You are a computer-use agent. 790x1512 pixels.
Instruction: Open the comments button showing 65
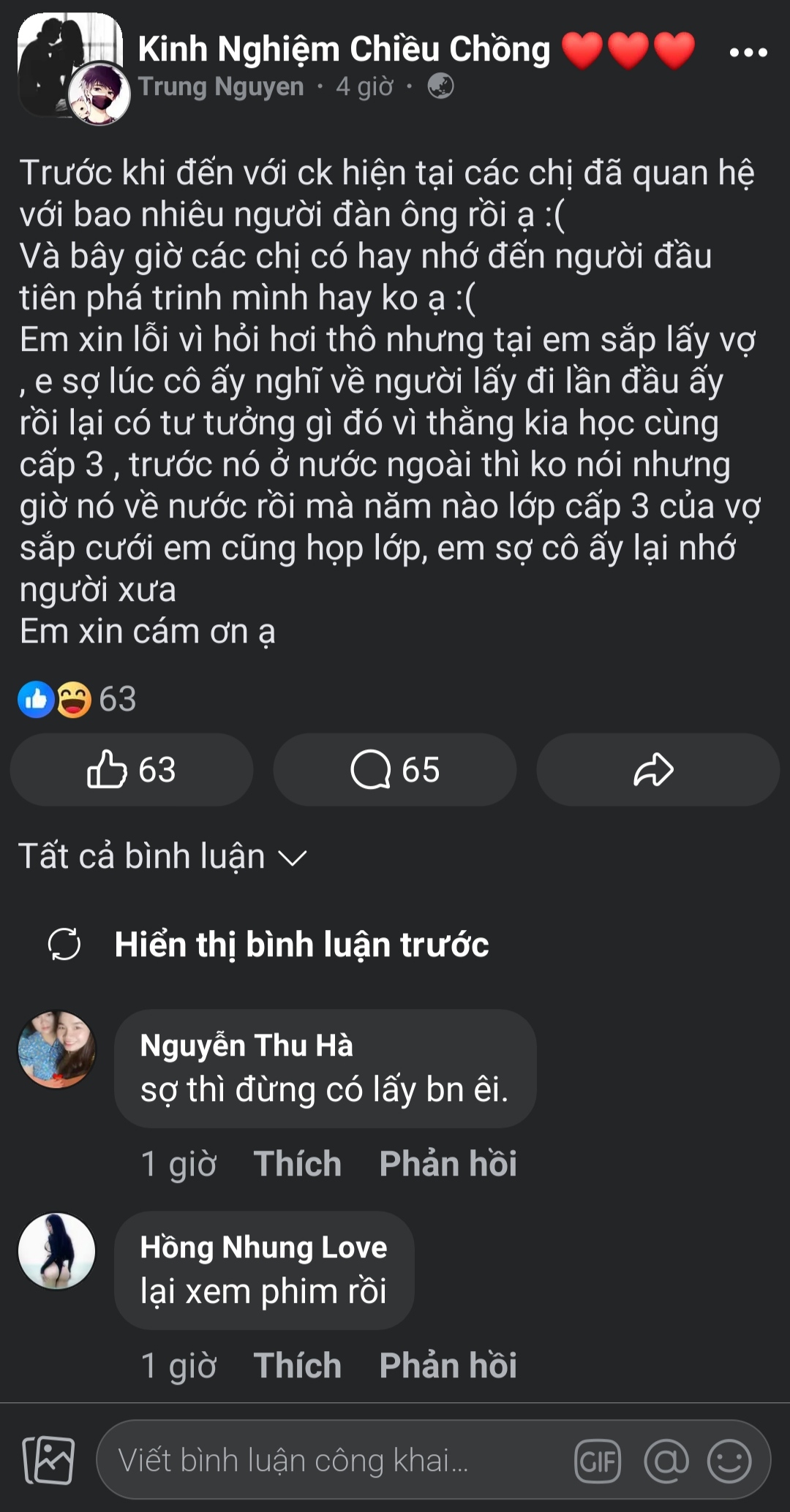[x=395, y=770]
